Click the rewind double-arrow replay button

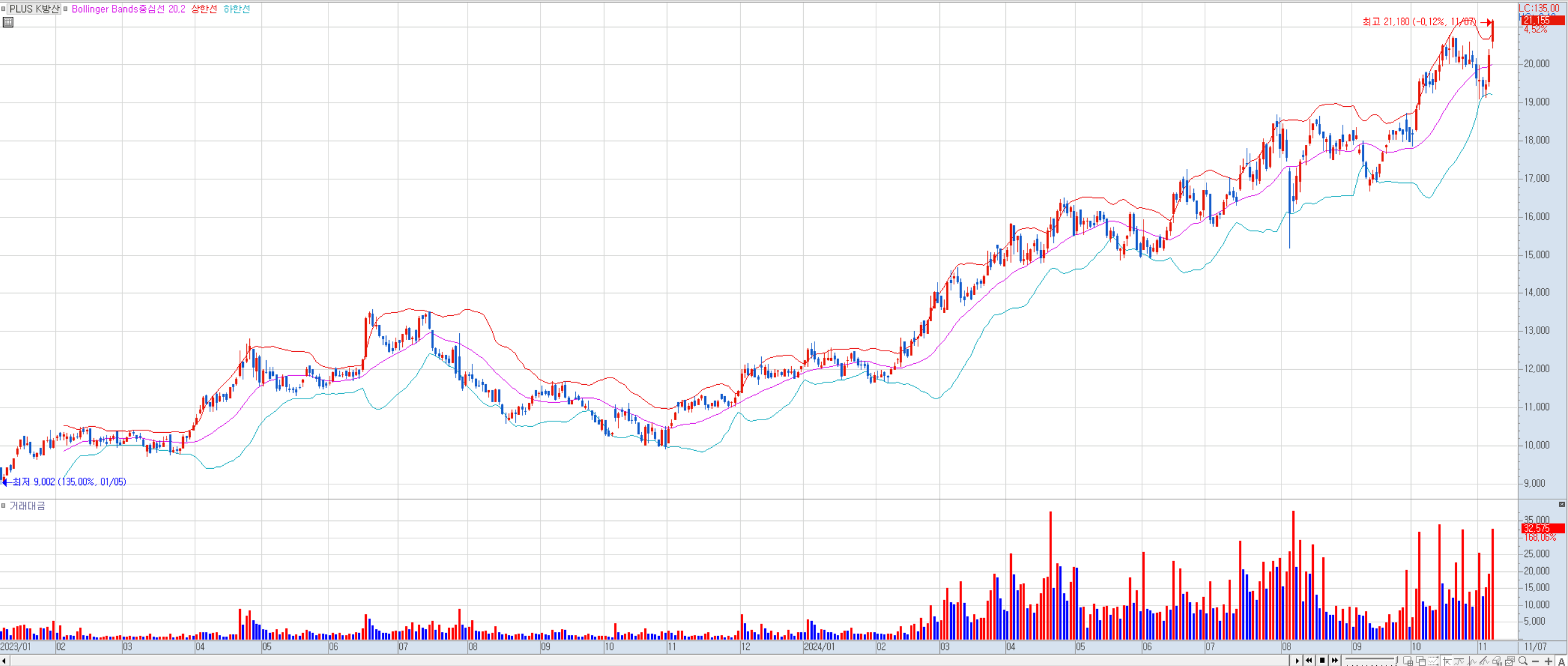1308,661
